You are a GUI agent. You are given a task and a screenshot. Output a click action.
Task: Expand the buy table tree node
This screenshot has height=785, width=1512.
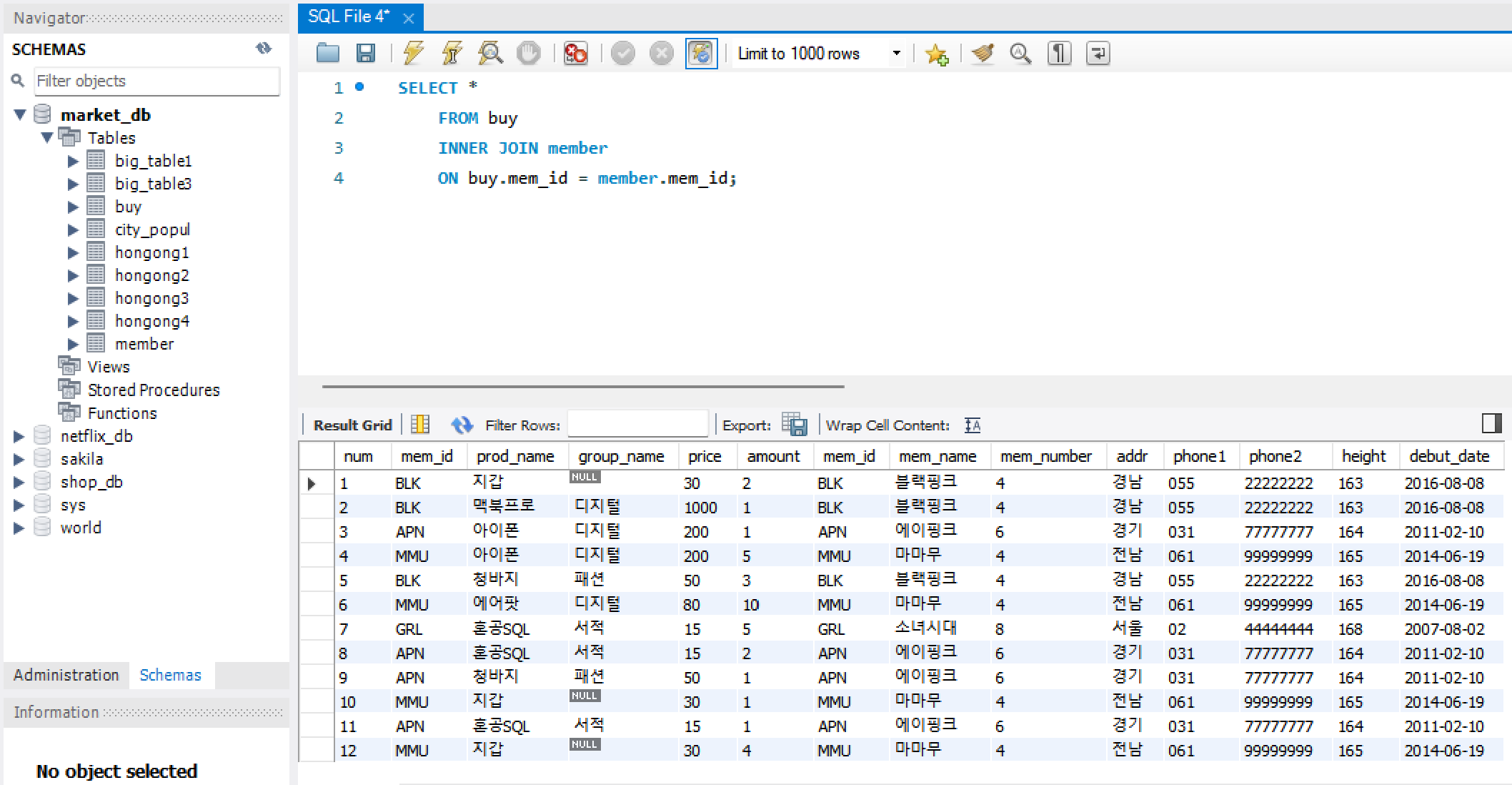coord(73,207)
